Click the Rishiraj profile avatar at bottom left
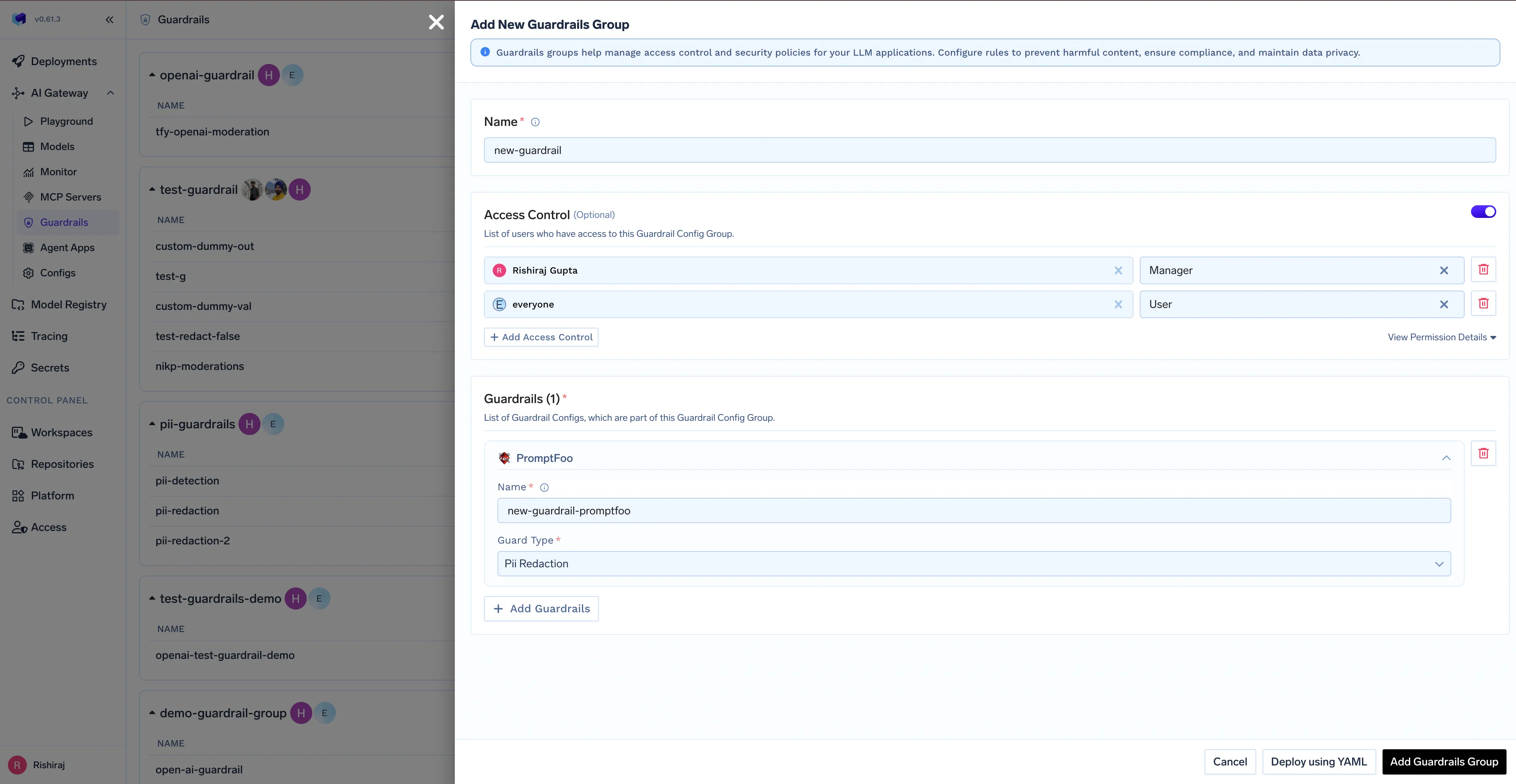 click(x=17, y=765)
